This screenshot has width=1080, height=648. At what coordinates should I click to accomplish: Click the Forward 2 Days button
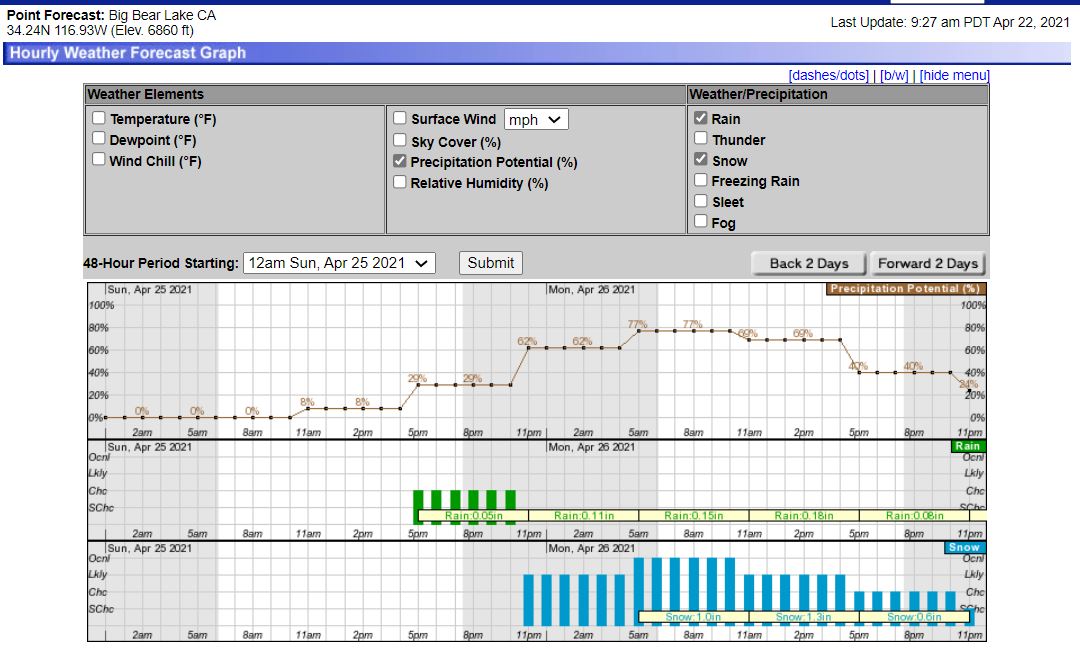point(927,264)
